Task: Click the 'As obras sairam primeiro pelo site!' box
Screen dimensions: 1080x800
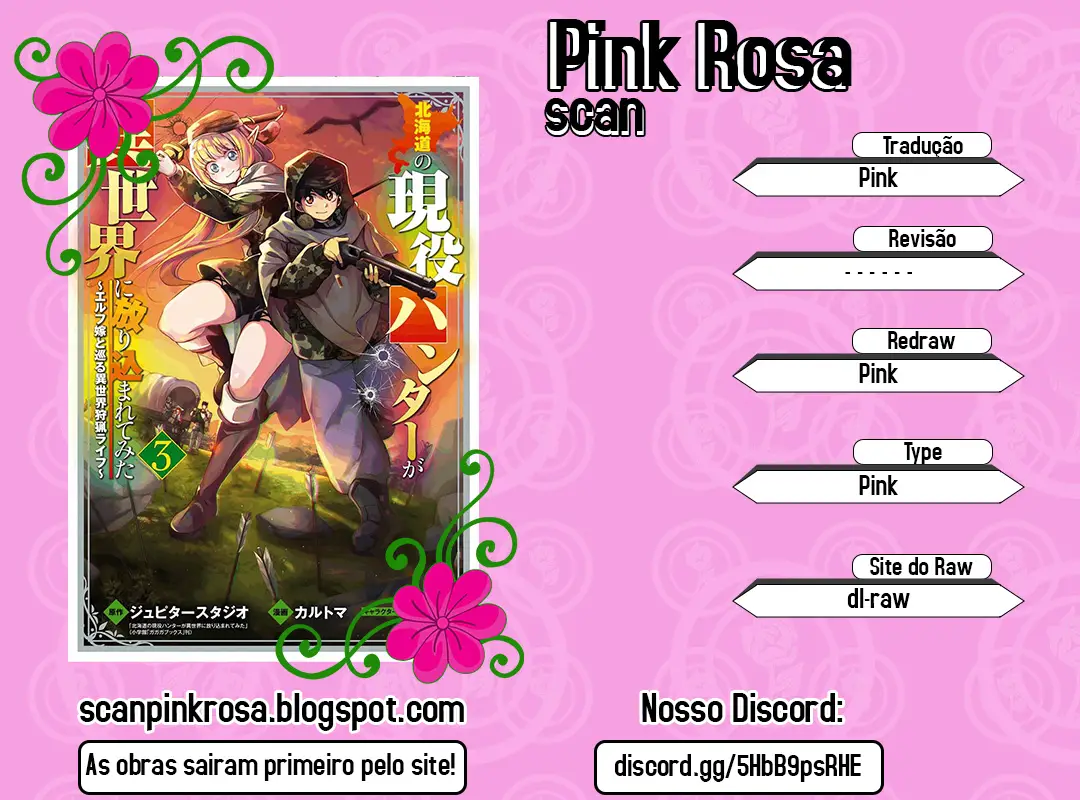Action: coord(272,766)
